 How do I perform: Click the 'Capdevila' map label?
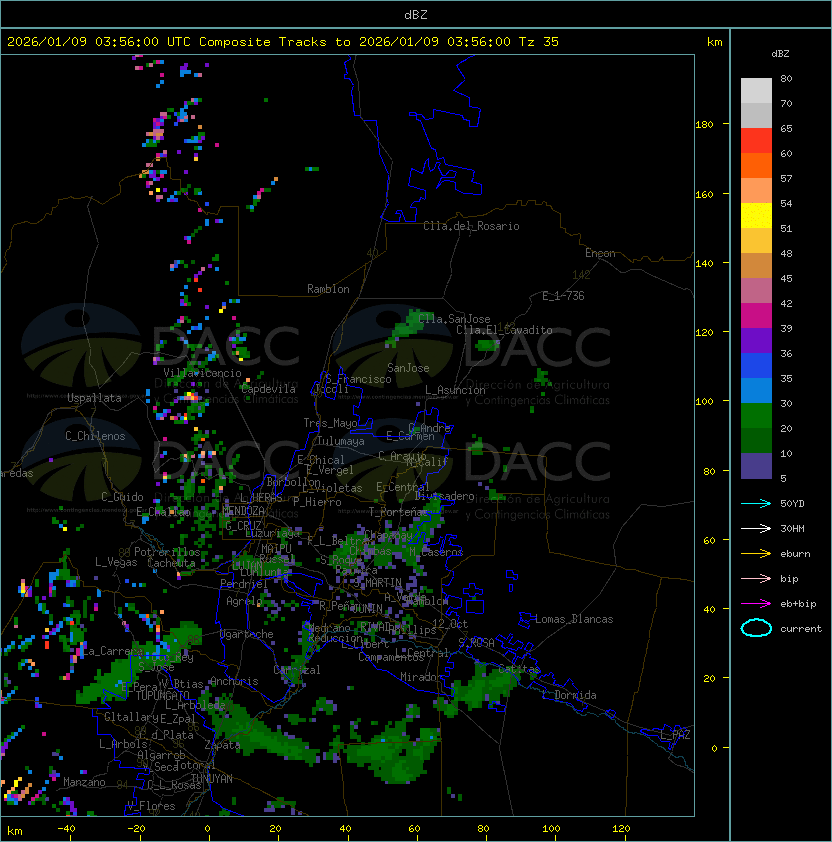click(x=268, y=389)
